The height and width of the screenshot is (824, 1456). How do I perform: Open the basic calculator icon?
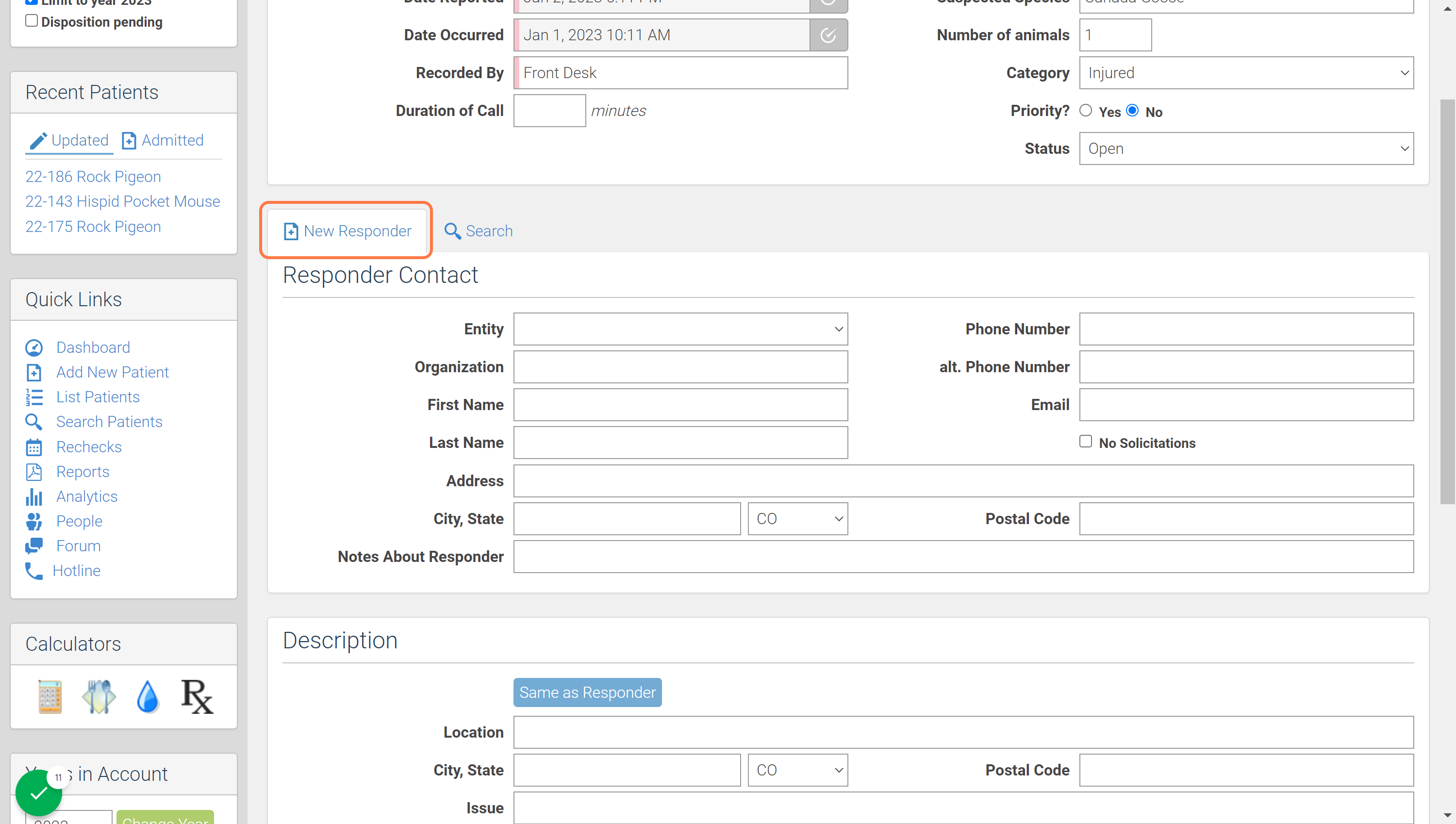[x=50, y=696]
